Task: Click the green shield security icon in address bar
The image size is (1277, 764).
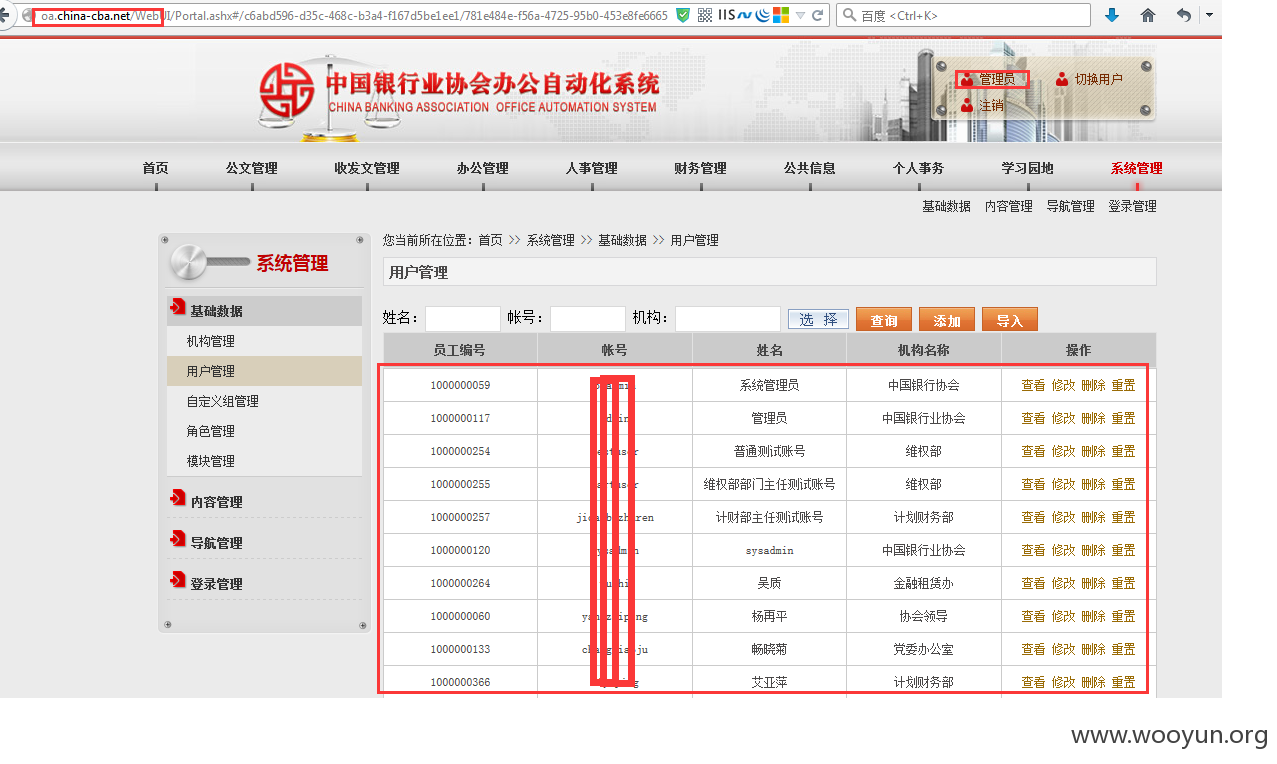Action: tap(683, 15)
